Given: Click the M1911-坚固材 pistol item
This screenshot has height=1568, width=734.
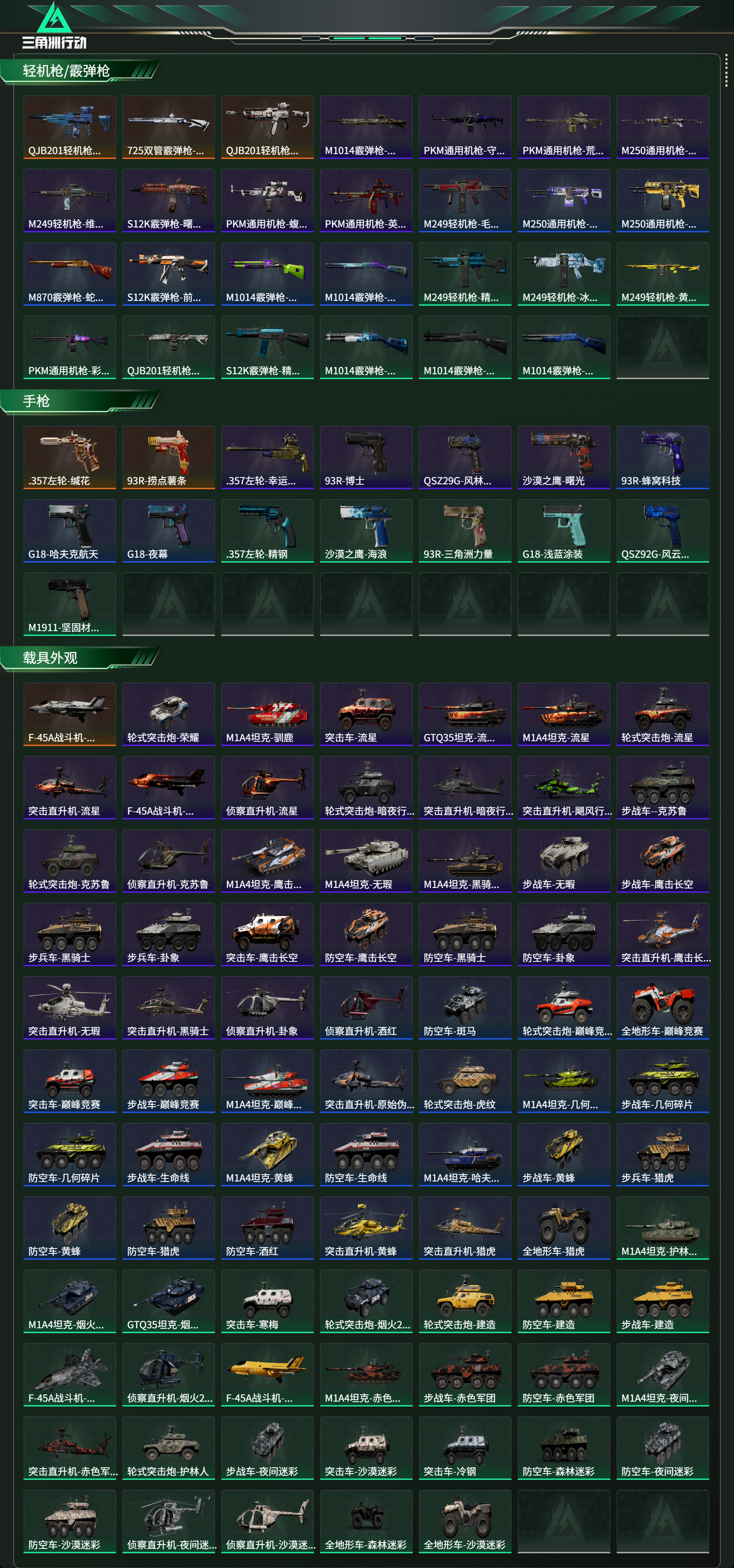Looking at the screenshot, I should [69, 604].
